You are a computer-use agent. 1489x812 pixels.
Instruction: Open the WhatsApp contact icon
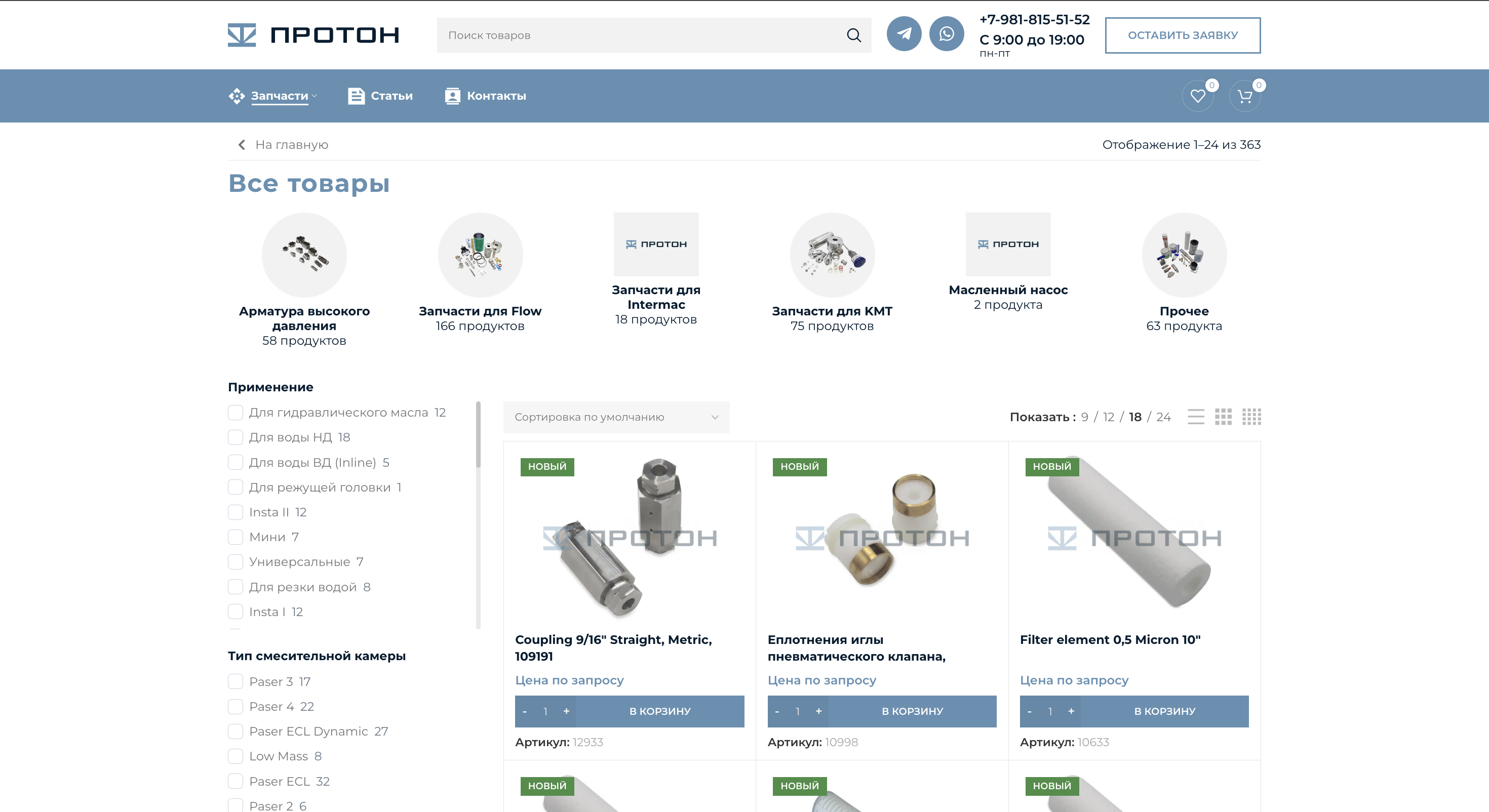click(x=946, y=34)
